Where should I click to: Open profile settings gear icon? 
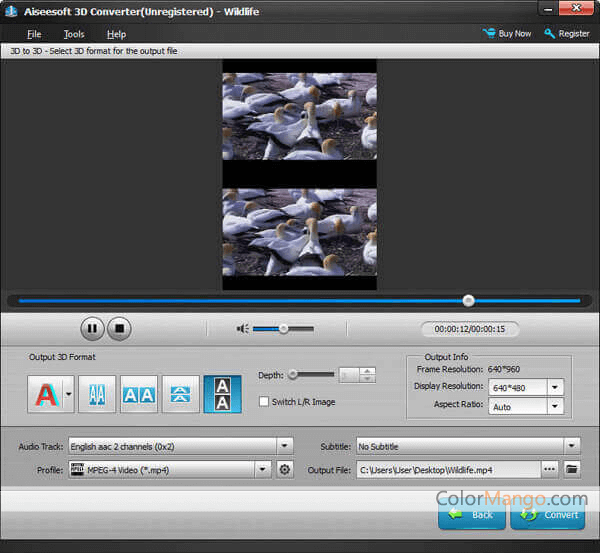click(285, 469)
